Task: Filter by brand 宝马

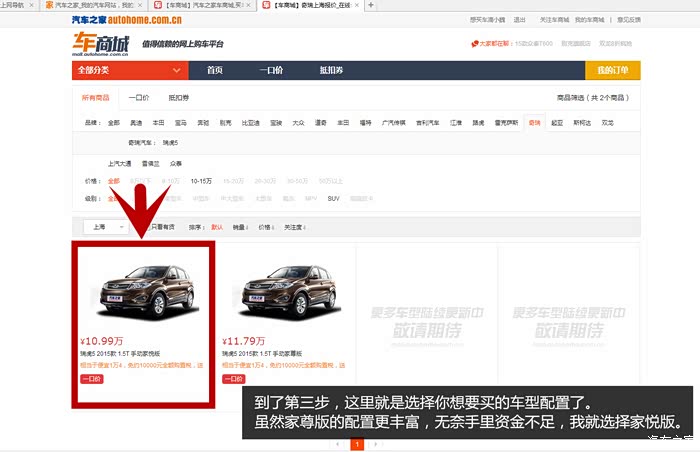Action: point(181,123)
